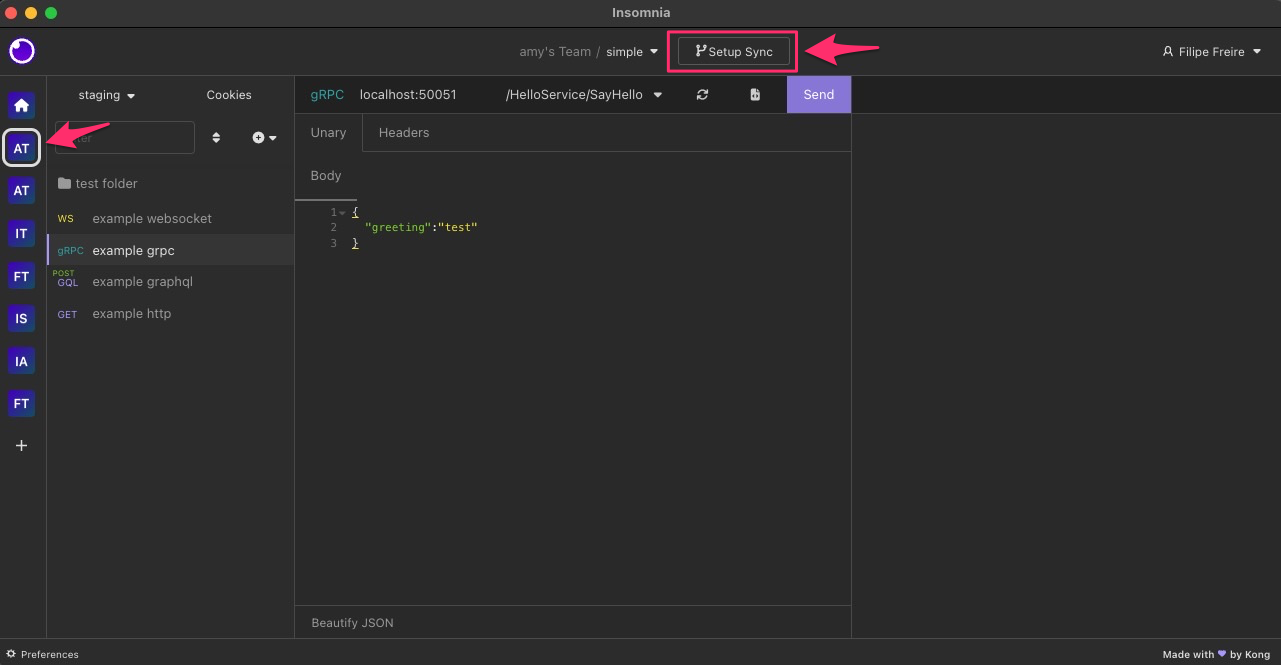Open the AT organization below the highlighted one
Viewport: 1281px width, 665px height.
coord(21,190)
